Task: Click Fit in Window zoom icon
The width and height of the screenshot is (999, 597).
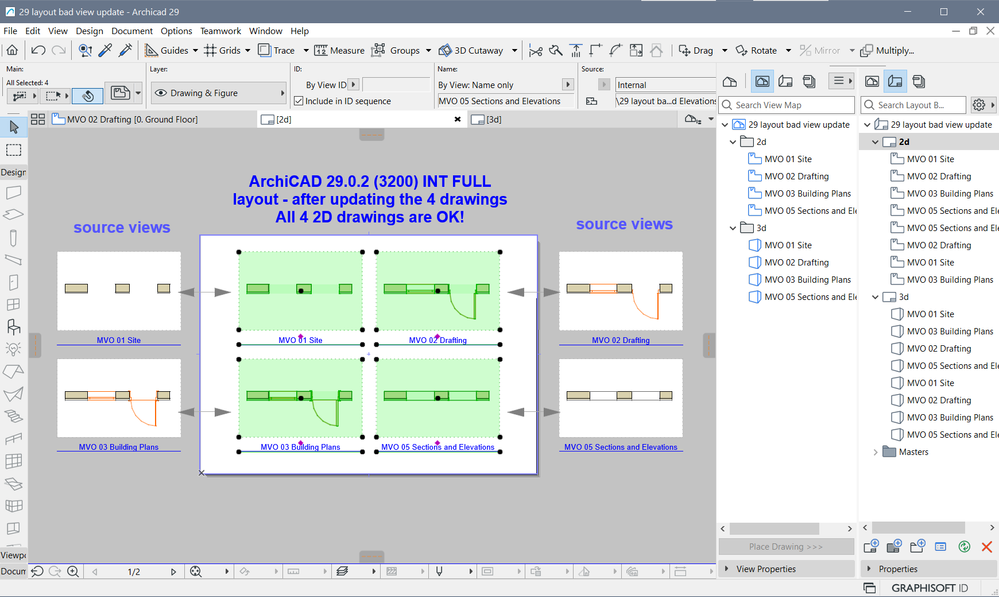Action: point(196,572)
